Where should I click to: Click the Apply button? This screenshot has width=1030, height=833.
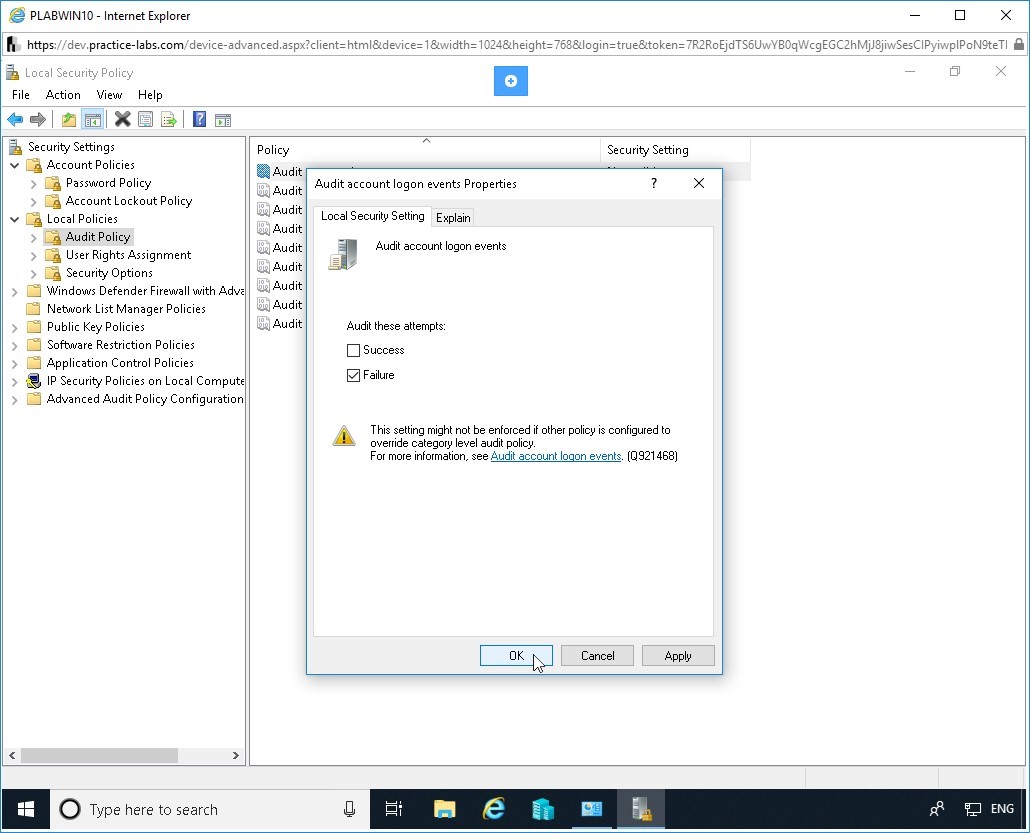tap(678, 656)
